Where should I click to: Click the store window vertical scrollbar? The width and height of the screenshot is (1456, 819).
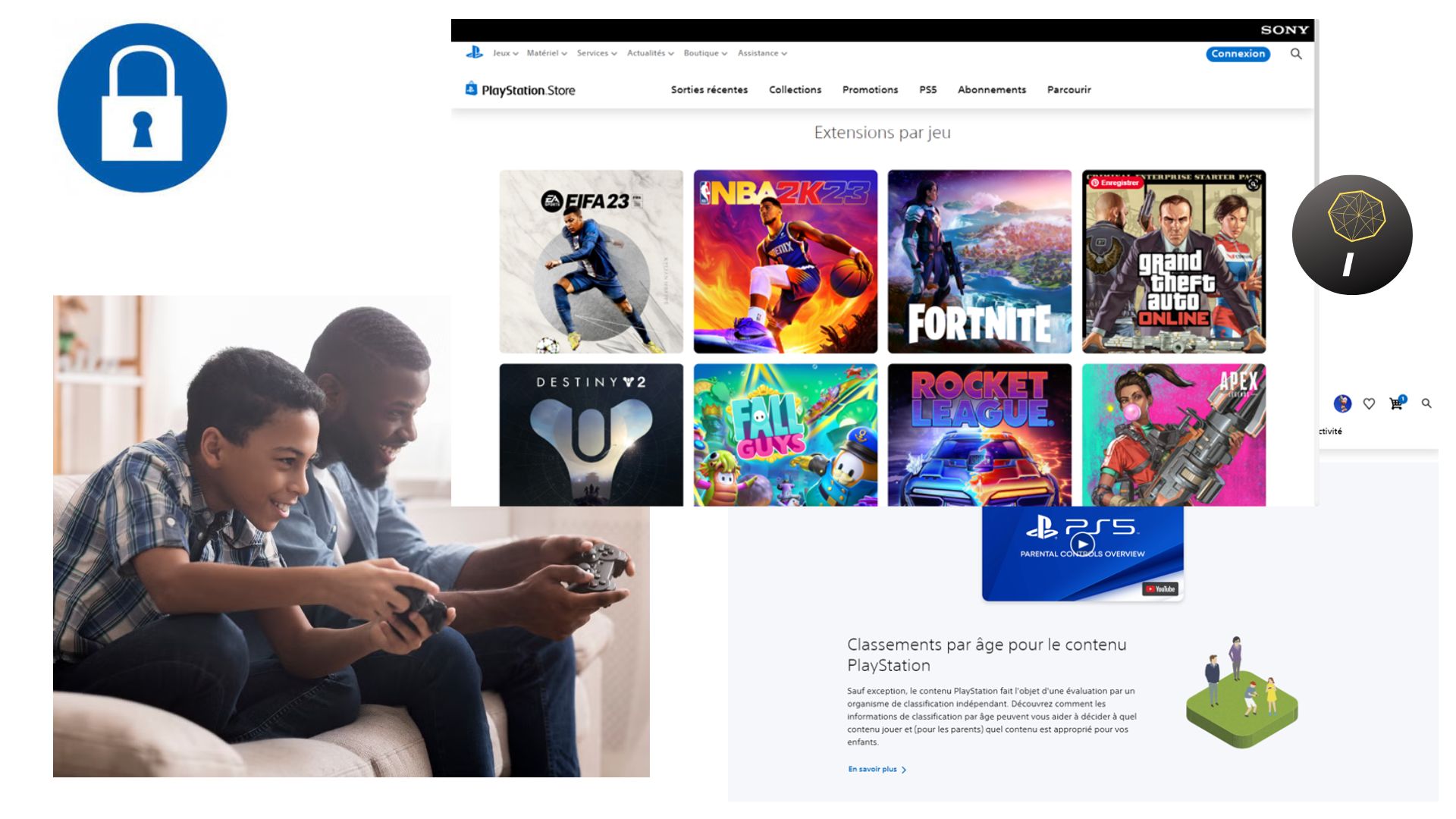coord(1316,262)
